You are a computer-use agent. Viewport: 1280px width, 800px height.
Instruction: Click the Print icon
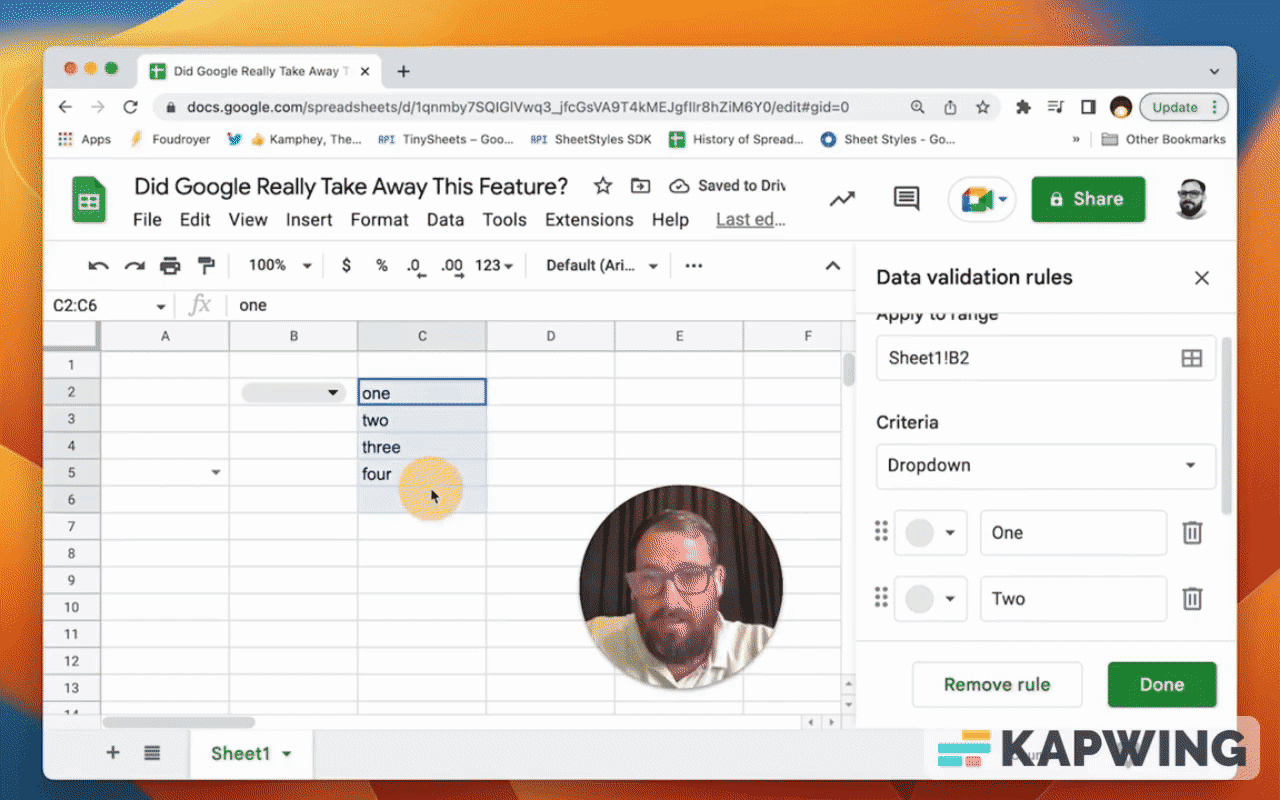coord(170,266)
